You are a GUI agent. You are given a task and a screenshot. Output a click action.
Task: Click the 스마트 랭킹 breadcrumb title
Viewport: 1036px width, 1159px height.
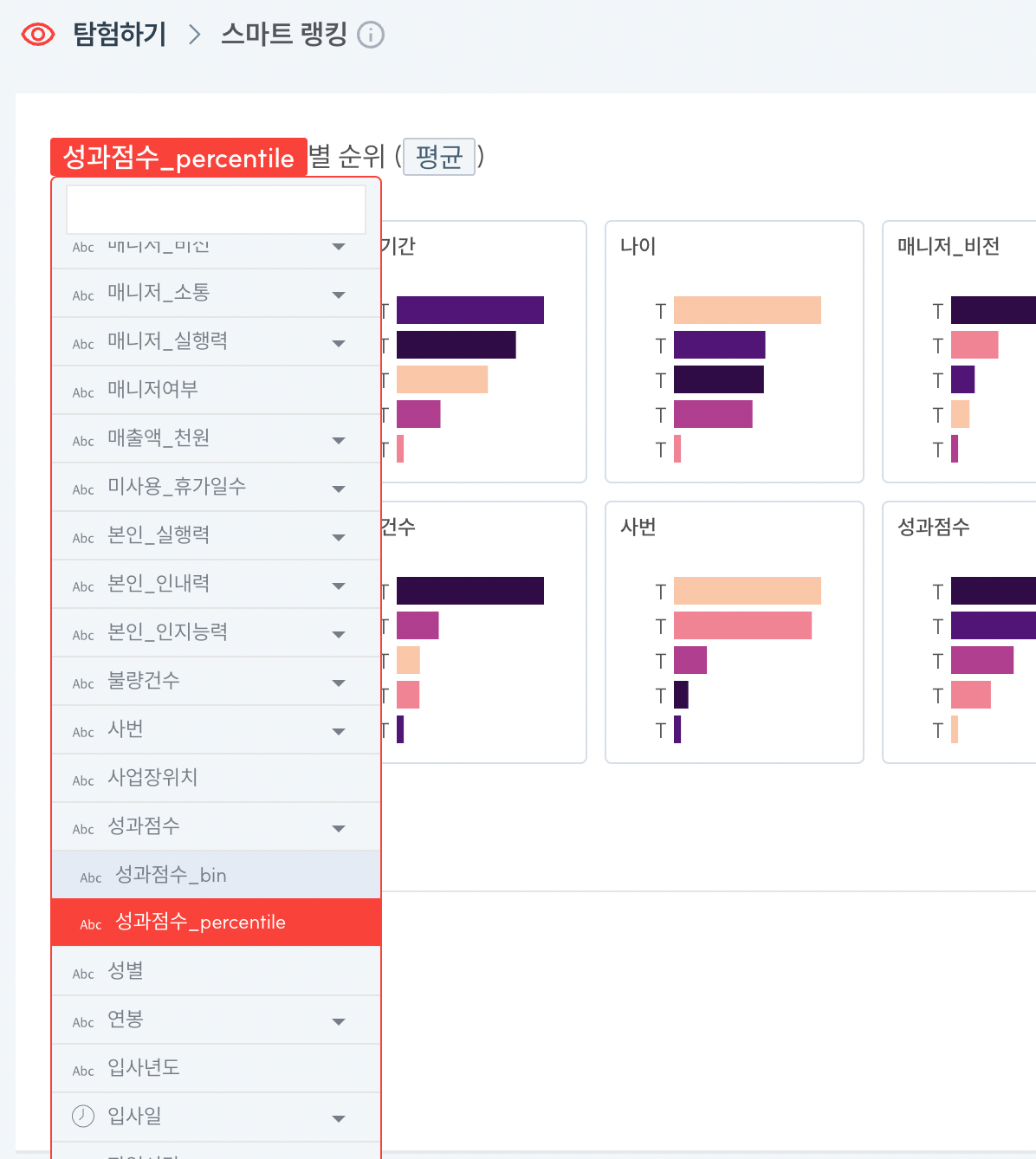click(284, 35)
